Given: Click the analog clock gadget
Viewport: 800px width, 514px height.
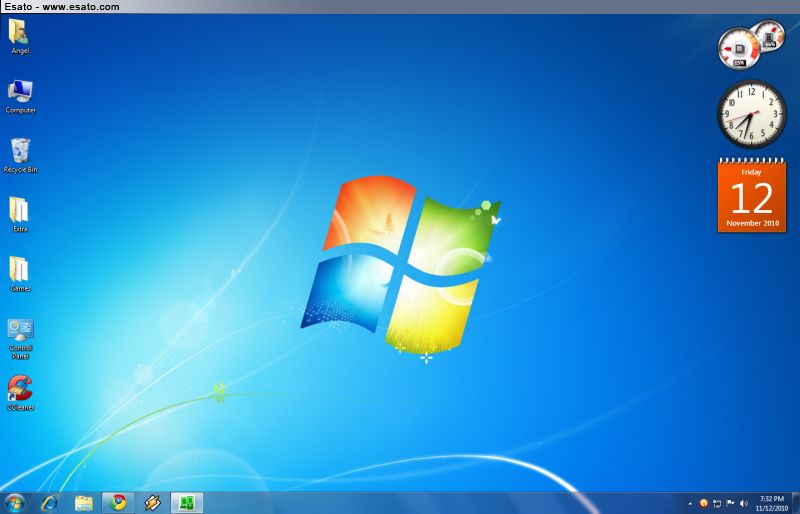Looking at the screenshot, I should 752,113.
